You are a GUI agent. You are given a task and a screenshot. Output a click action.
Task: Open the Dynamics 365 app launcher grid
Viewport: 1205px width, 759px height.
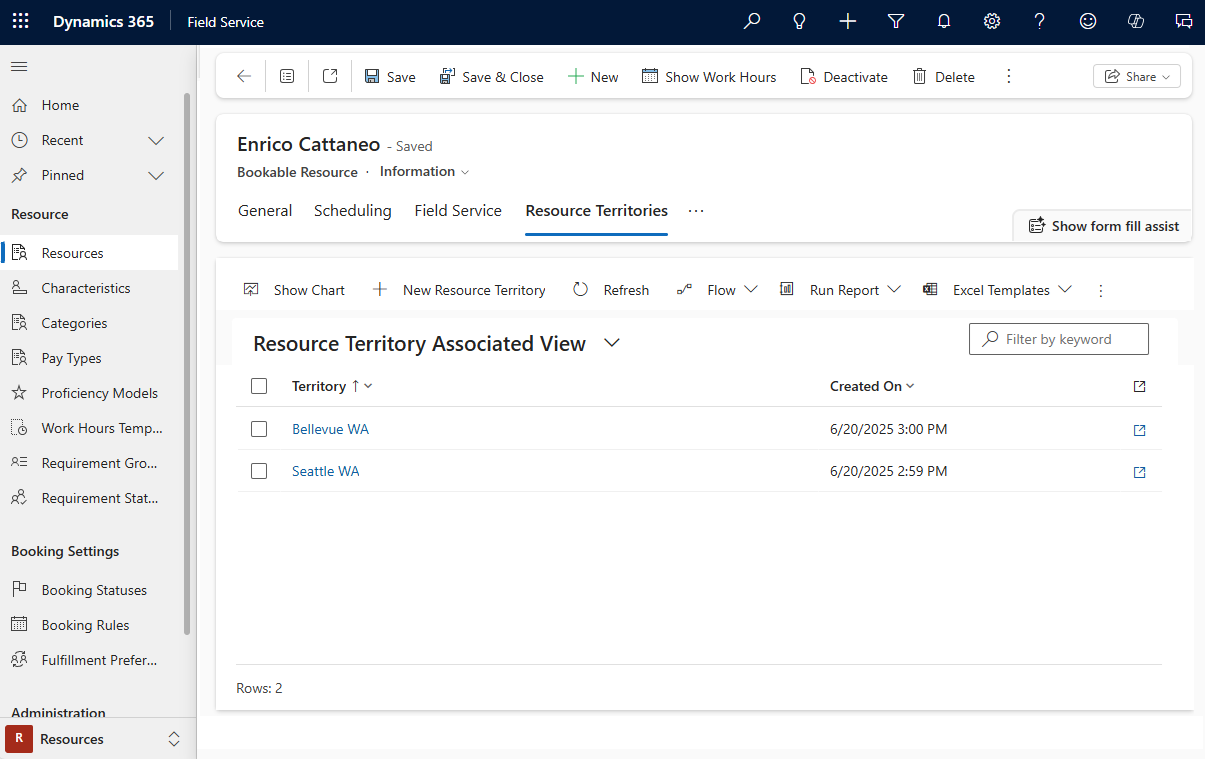20,21
